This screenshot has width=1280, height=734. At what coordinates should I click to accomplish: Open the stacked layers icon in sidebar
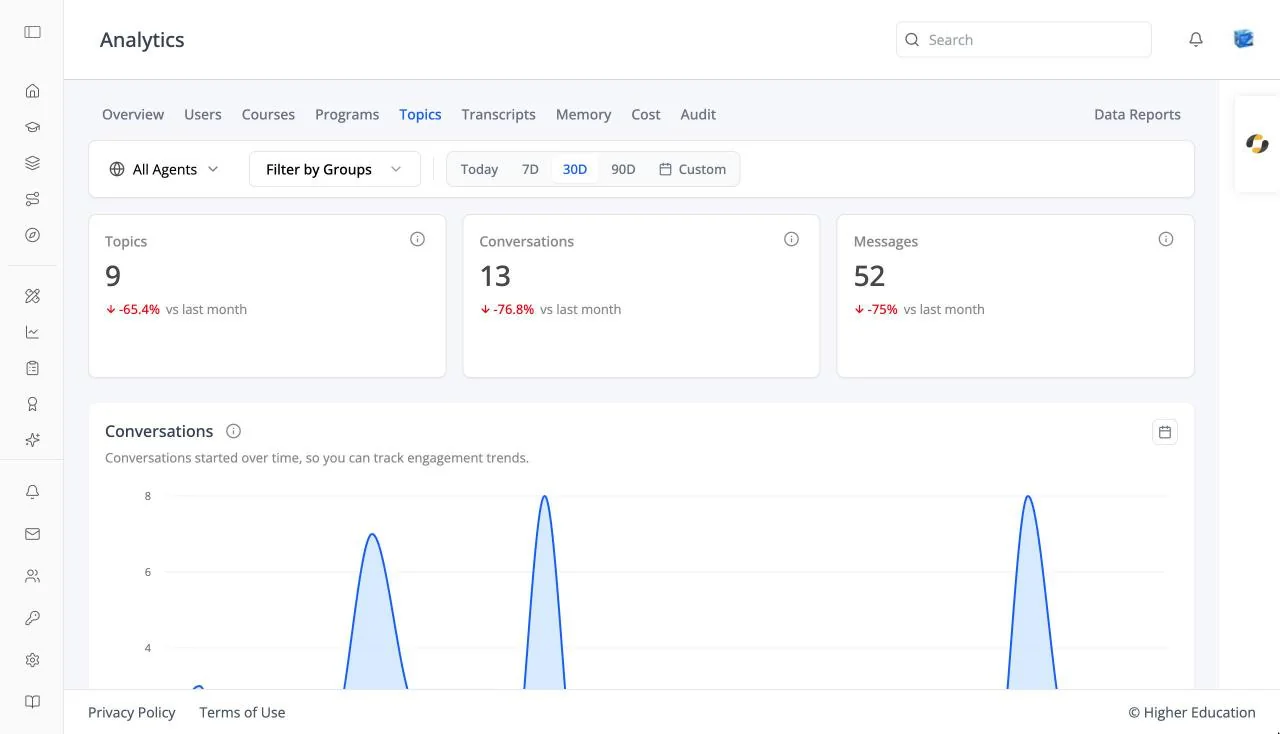point(32,163)
